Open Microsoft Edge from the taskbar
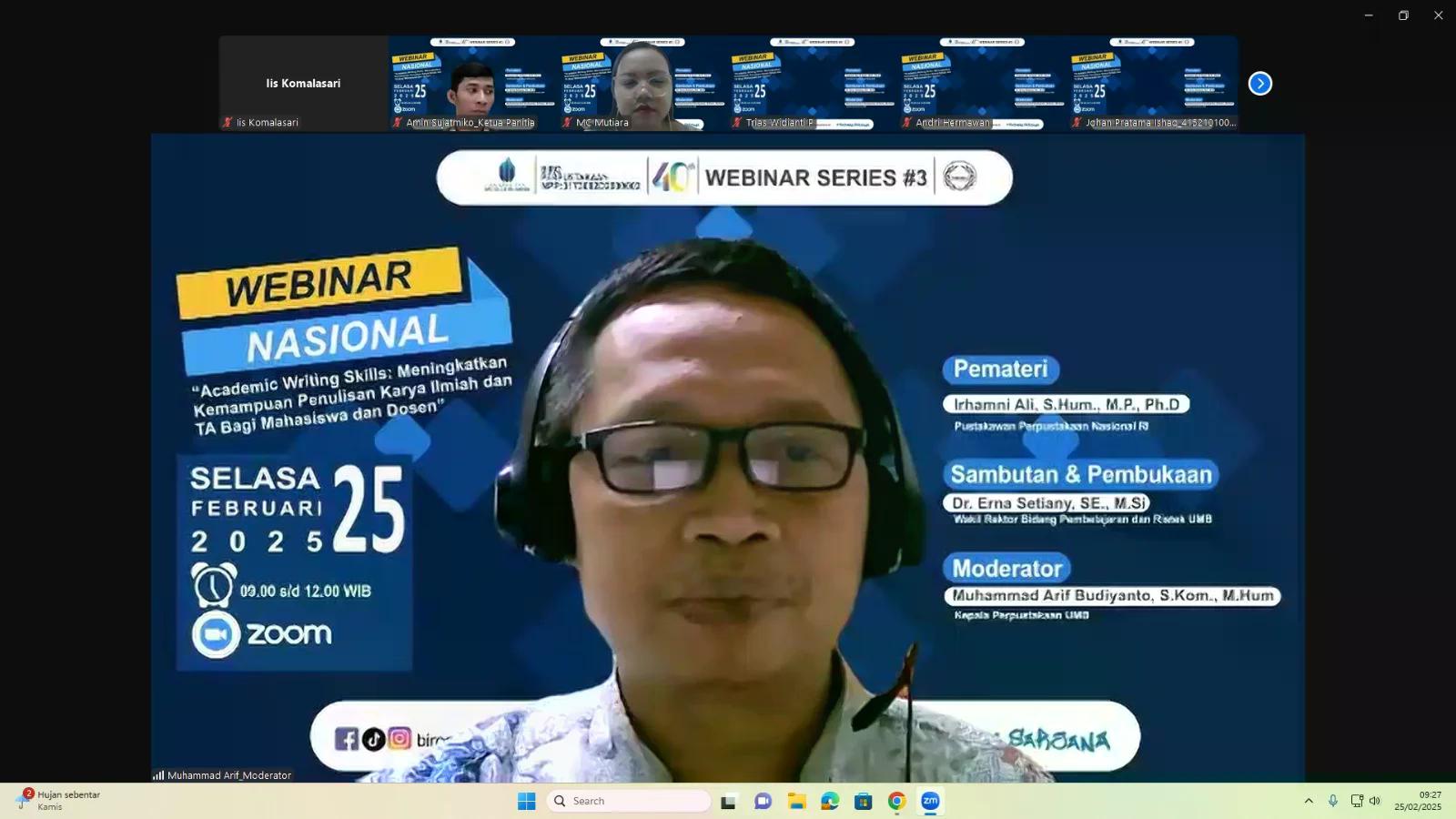The image size is (1456, 819). point(829,801)
